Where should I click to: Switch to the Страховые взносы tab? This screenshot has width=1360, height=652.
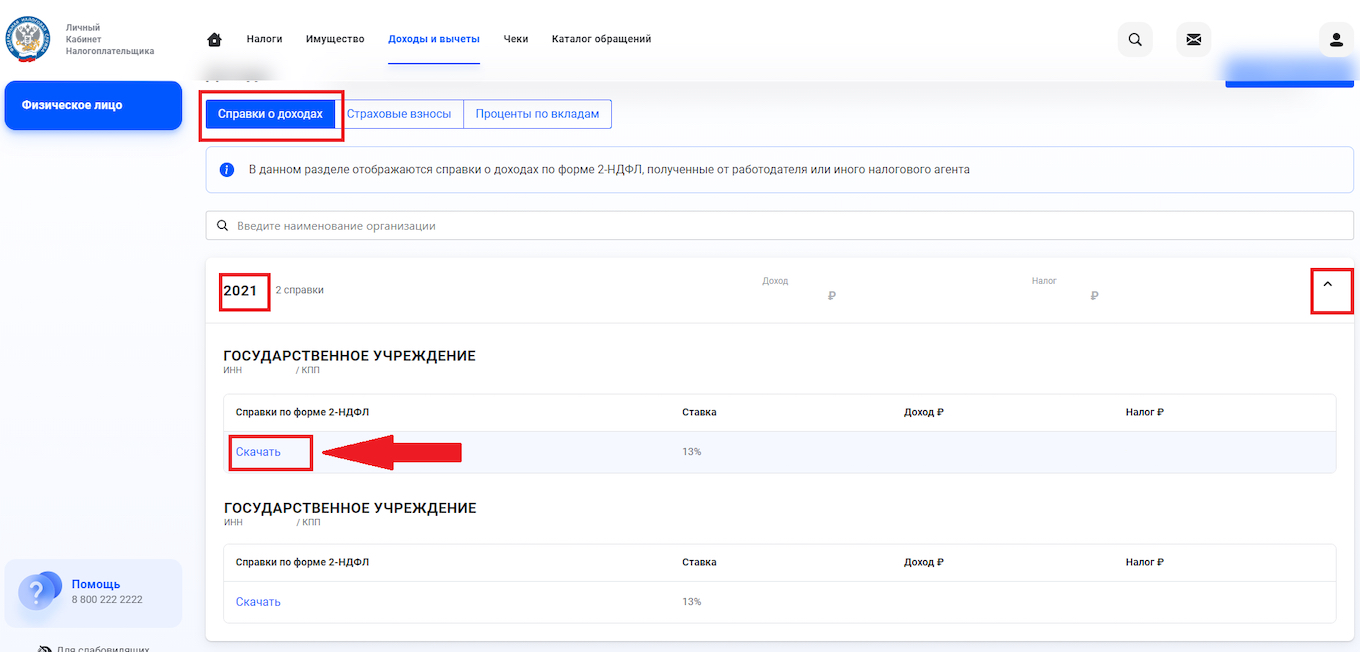pos(399,114)
